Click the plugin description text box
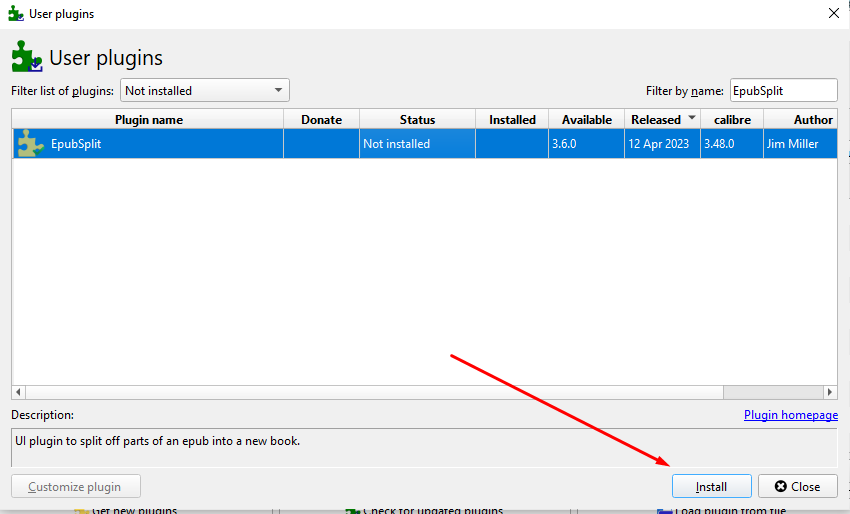Viewport: 850px width, 514px height. click(424, 447)
